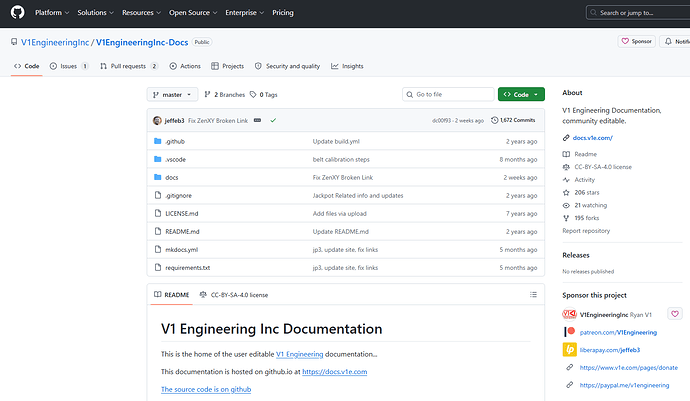Screen dimensions: 690x401
Task: Switch to the Pull requests tab
Action: 128,66
